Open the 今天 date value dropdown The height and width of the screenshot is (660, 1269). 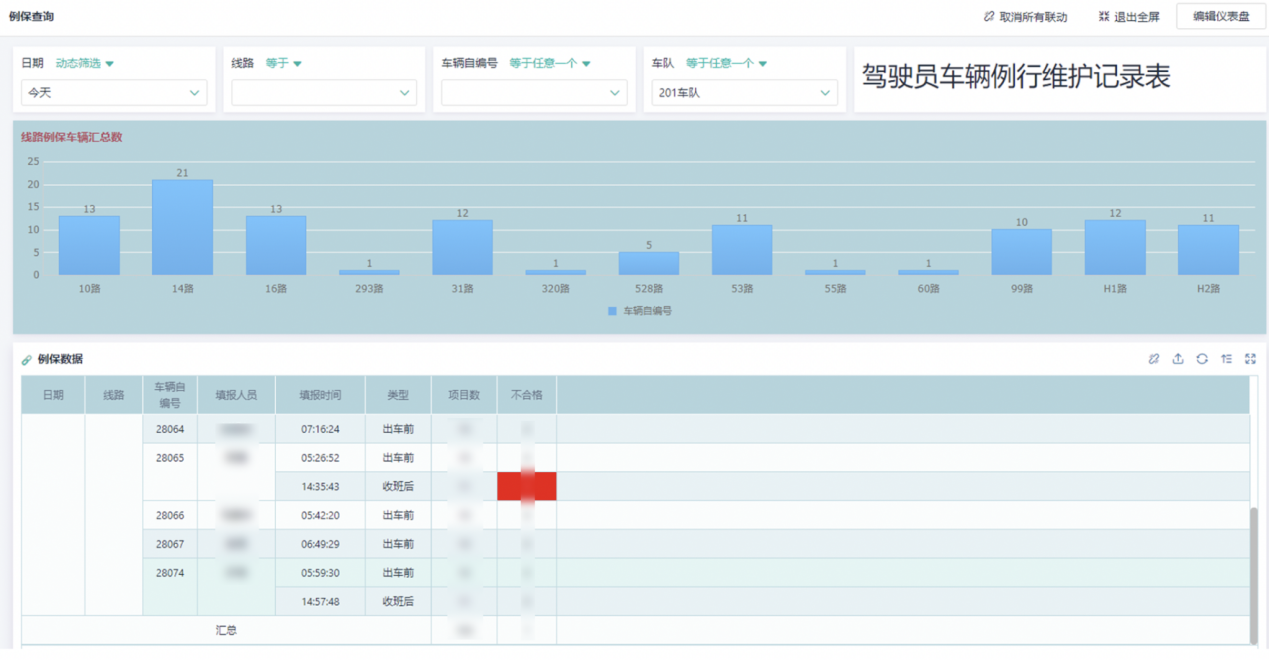(114, 93)
